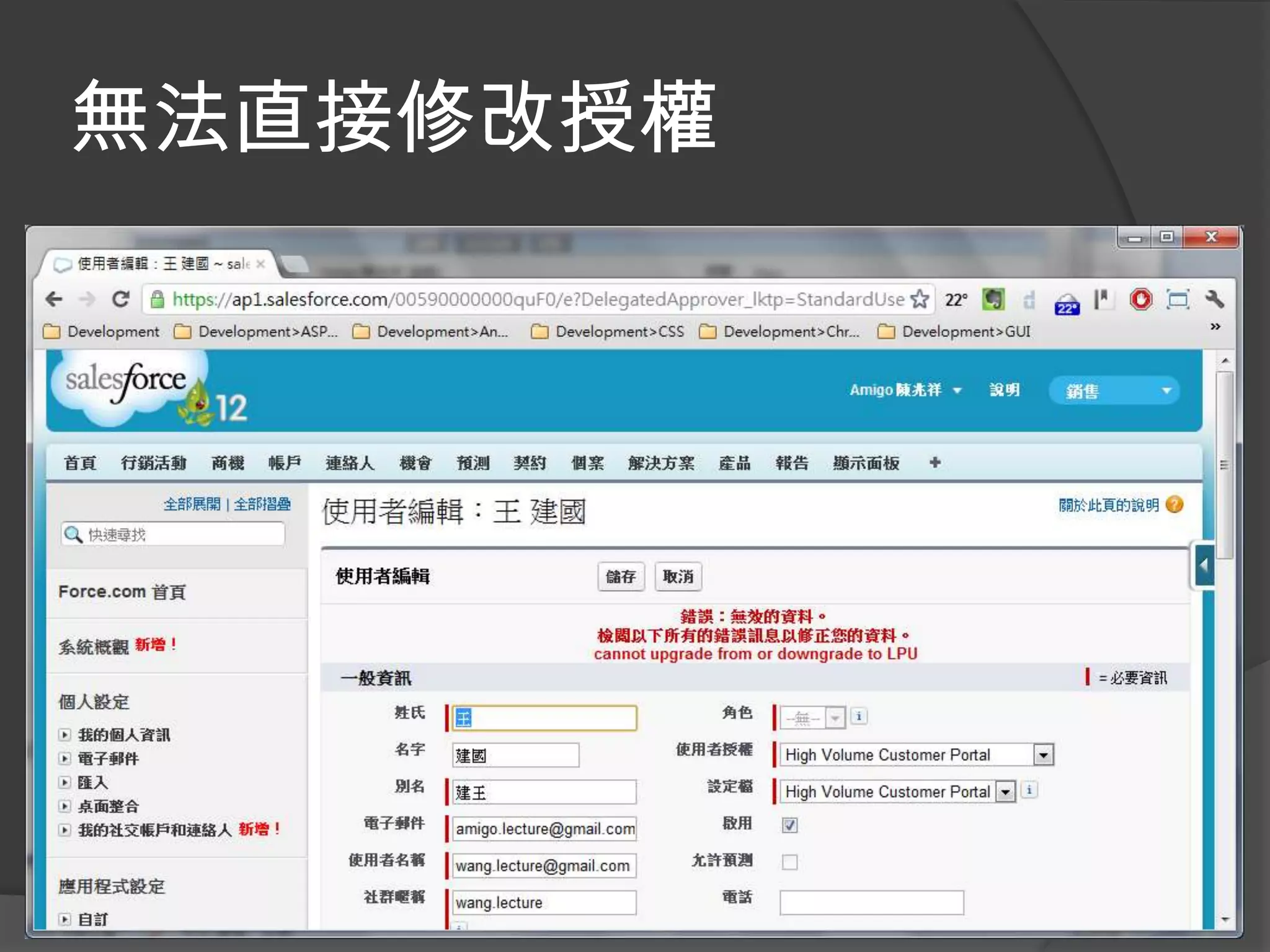Toggle the 允許預測 checkbox
The height and width of the screenshot is (952, 1270).
click(x=789, y=862)
